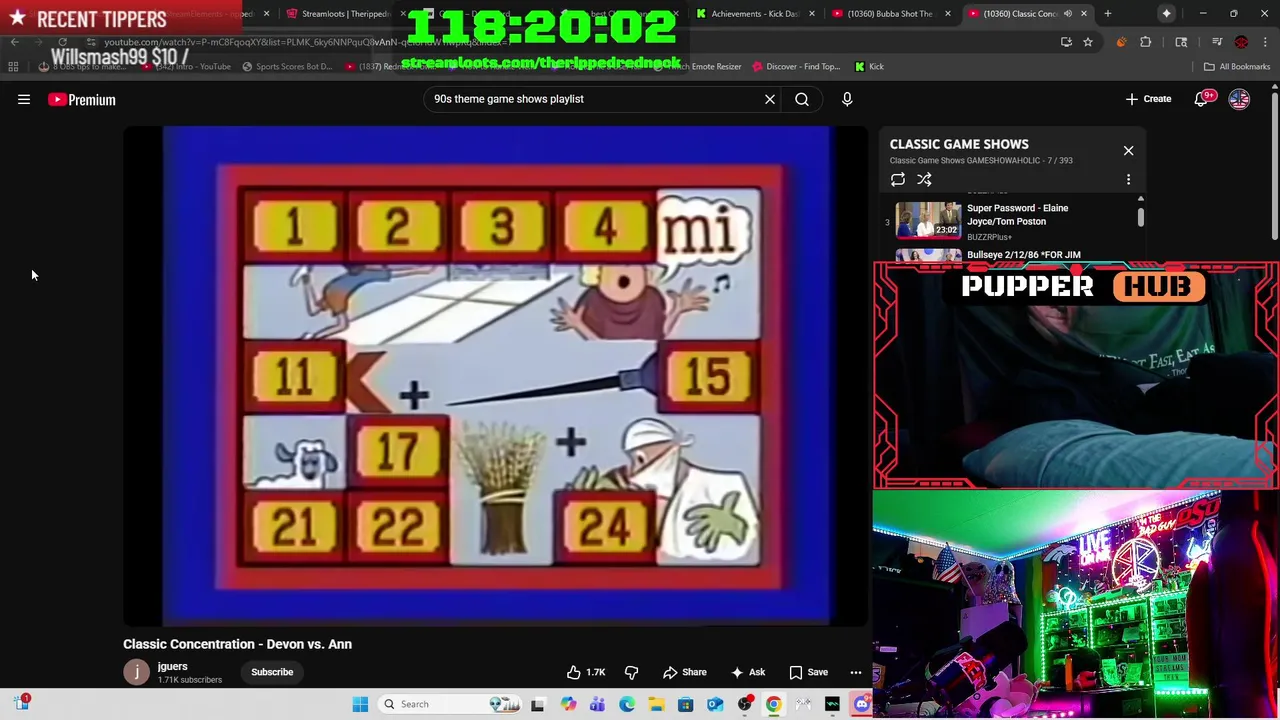Start voice search with microphone
This screenshot has width=1280, height=720.
click(847, 99)
